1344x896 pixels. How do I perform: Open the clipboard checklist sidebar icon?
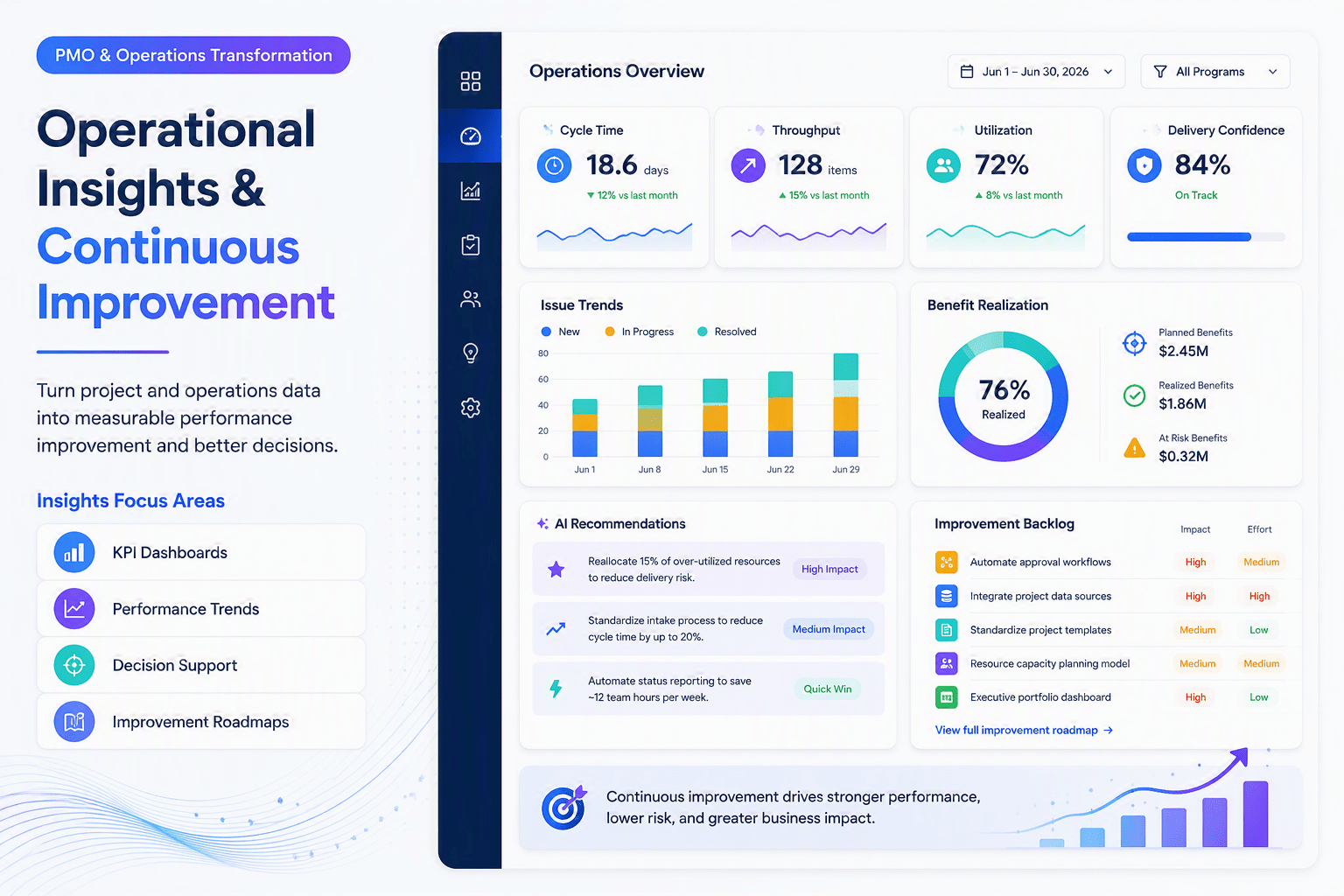pyautogui.click(x=471, y=245)
